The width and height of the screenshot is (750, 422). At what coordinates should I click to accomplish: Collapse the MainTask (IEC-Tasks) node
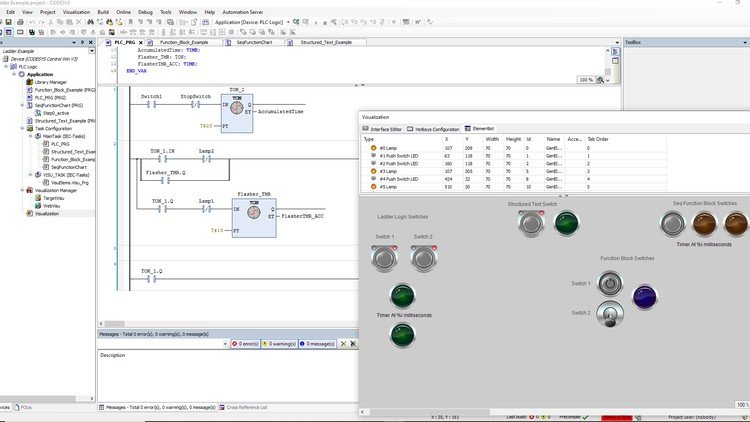30,136
